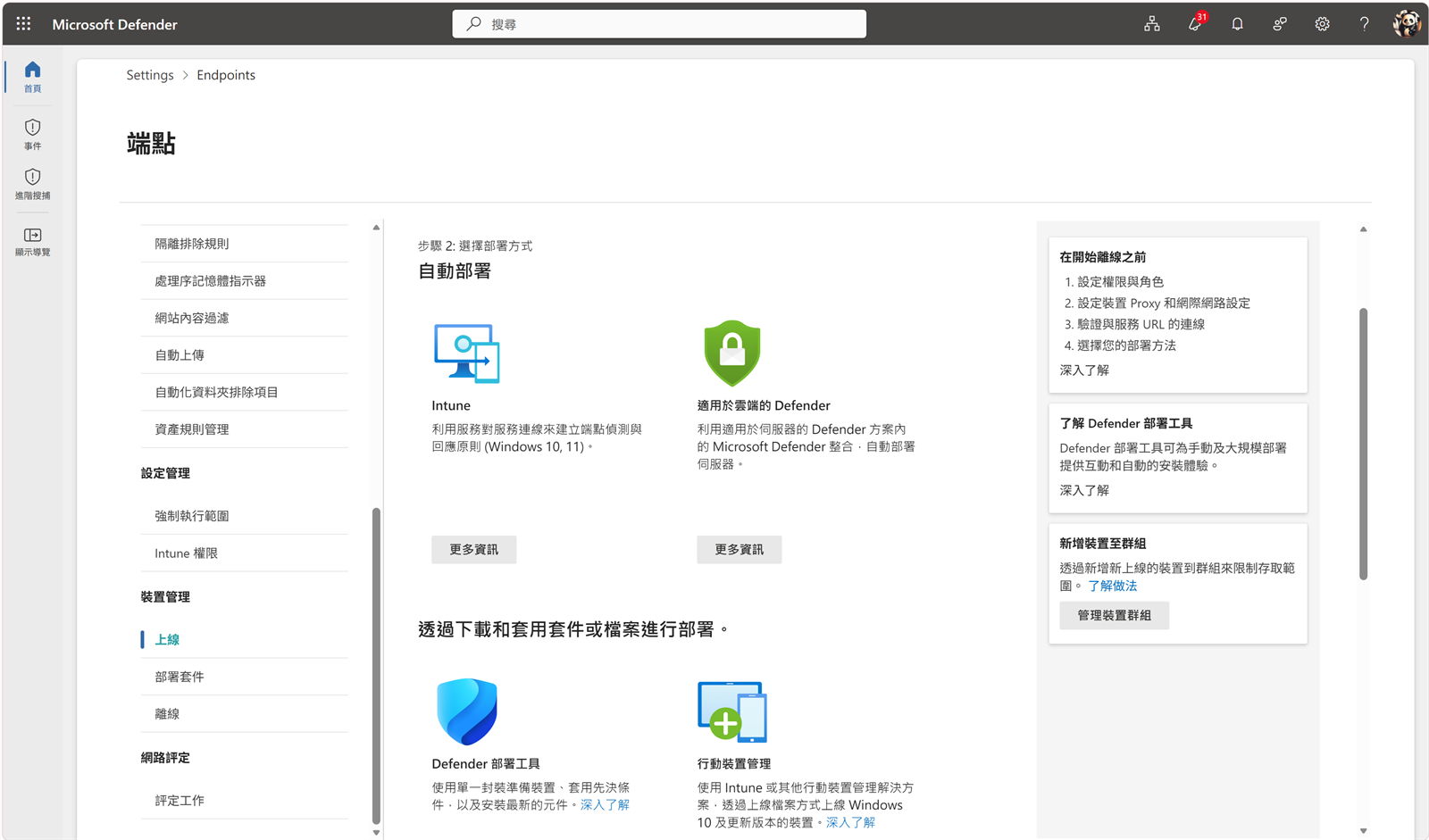
Task: Select 網站內容過濾 menu item
Action: [x=244, y=318]
